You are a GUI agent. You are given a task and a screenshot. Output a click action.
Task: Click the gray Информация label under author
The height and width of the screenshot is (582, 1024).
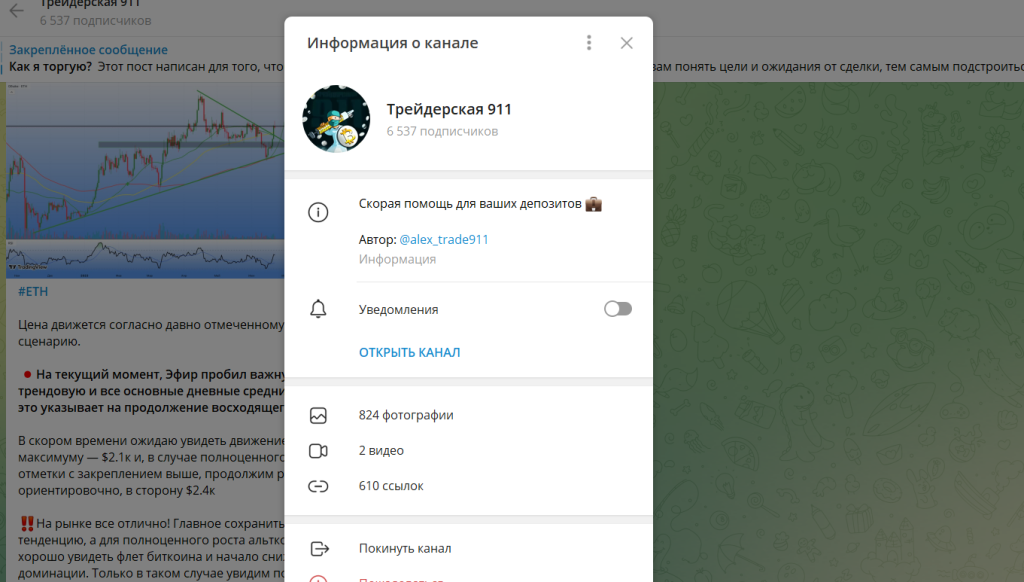[397, 259]
